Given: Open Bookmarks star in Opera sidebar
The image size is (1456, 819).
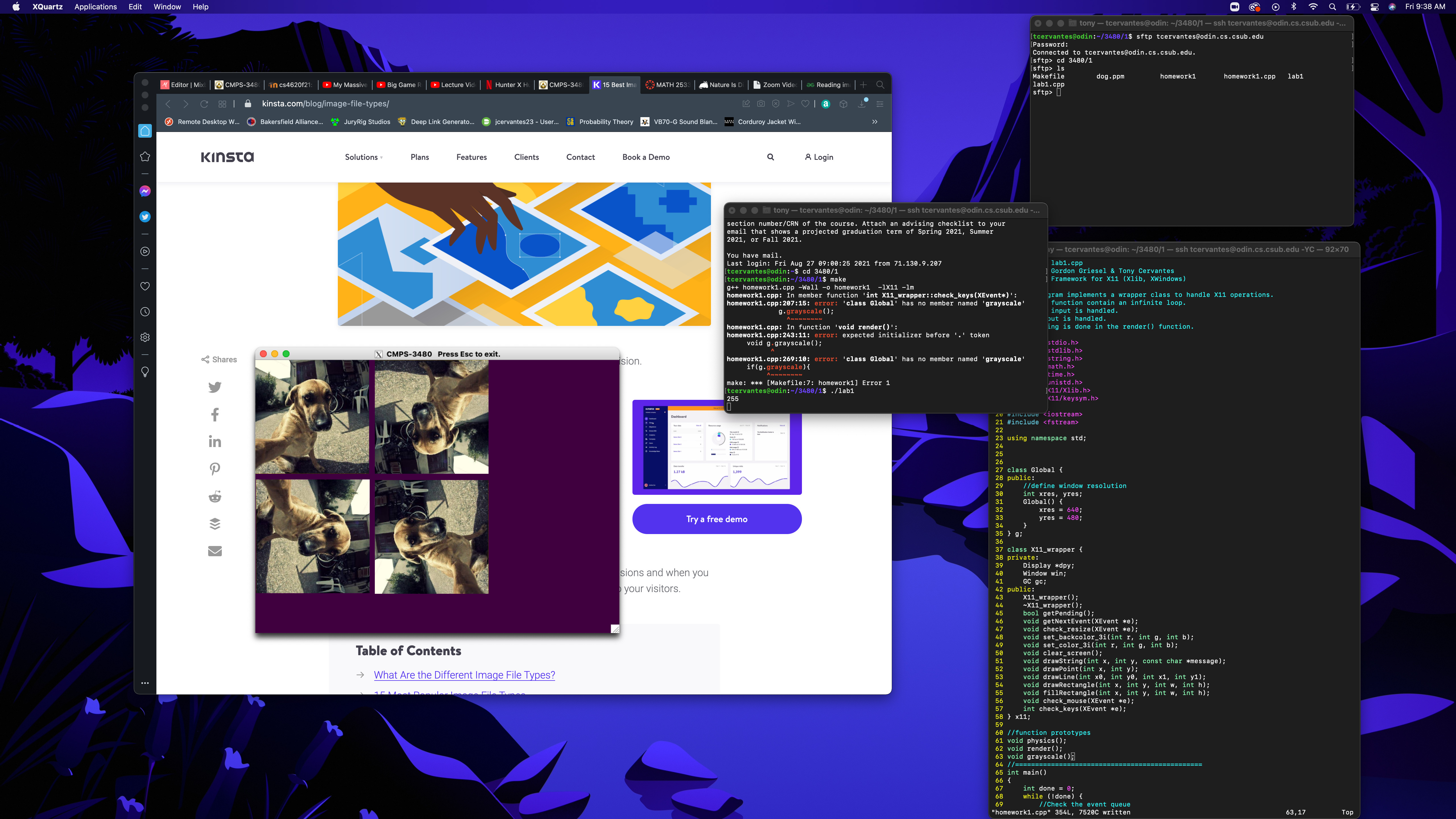Looking at the screenshot, I should pos(145,157).
